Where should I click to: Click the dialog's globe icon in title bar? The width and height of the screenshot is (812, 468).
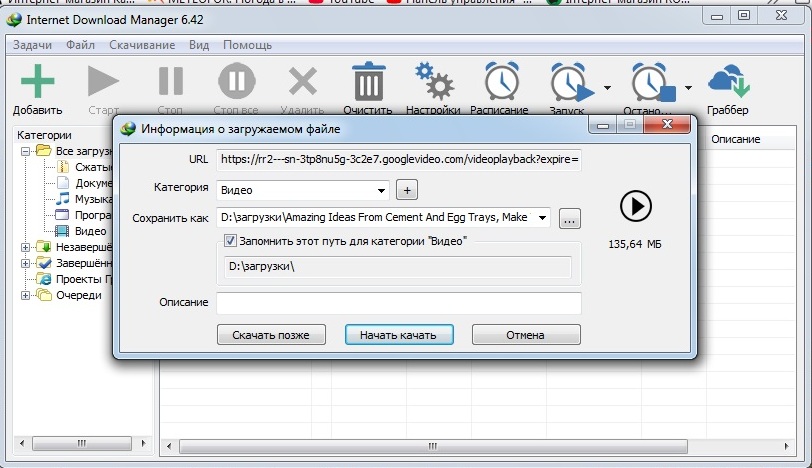128,128
